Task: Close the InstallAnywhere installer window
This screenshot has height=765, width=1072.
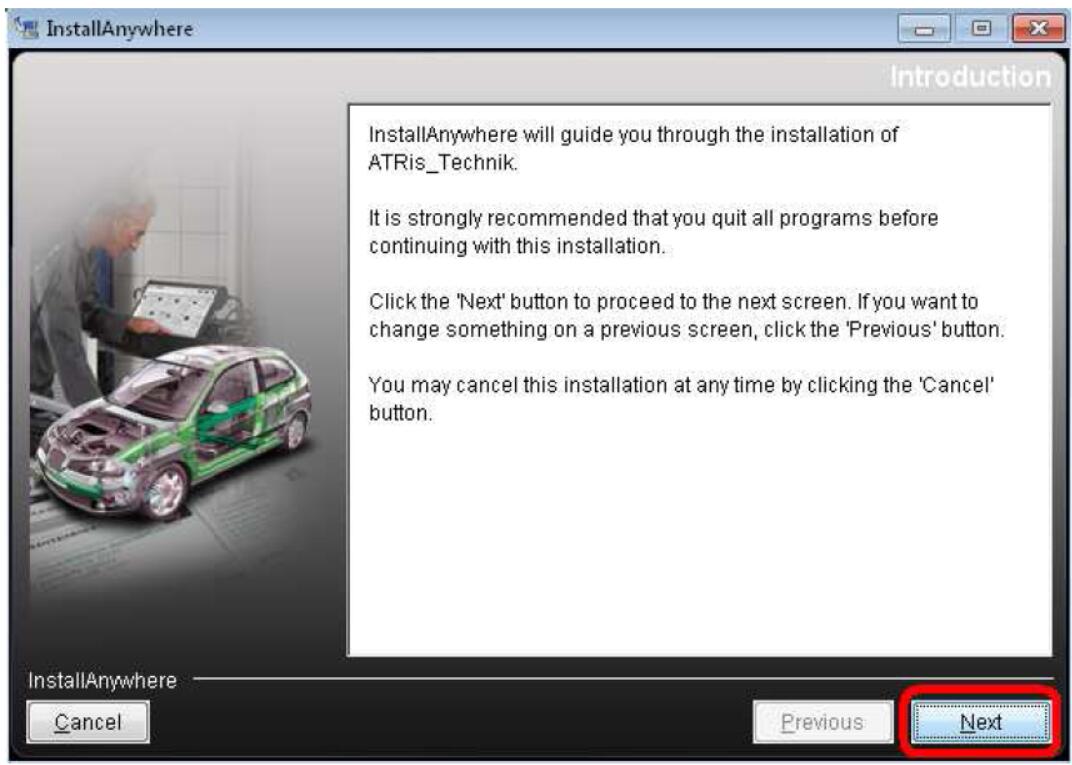Action: (1038, 29)
